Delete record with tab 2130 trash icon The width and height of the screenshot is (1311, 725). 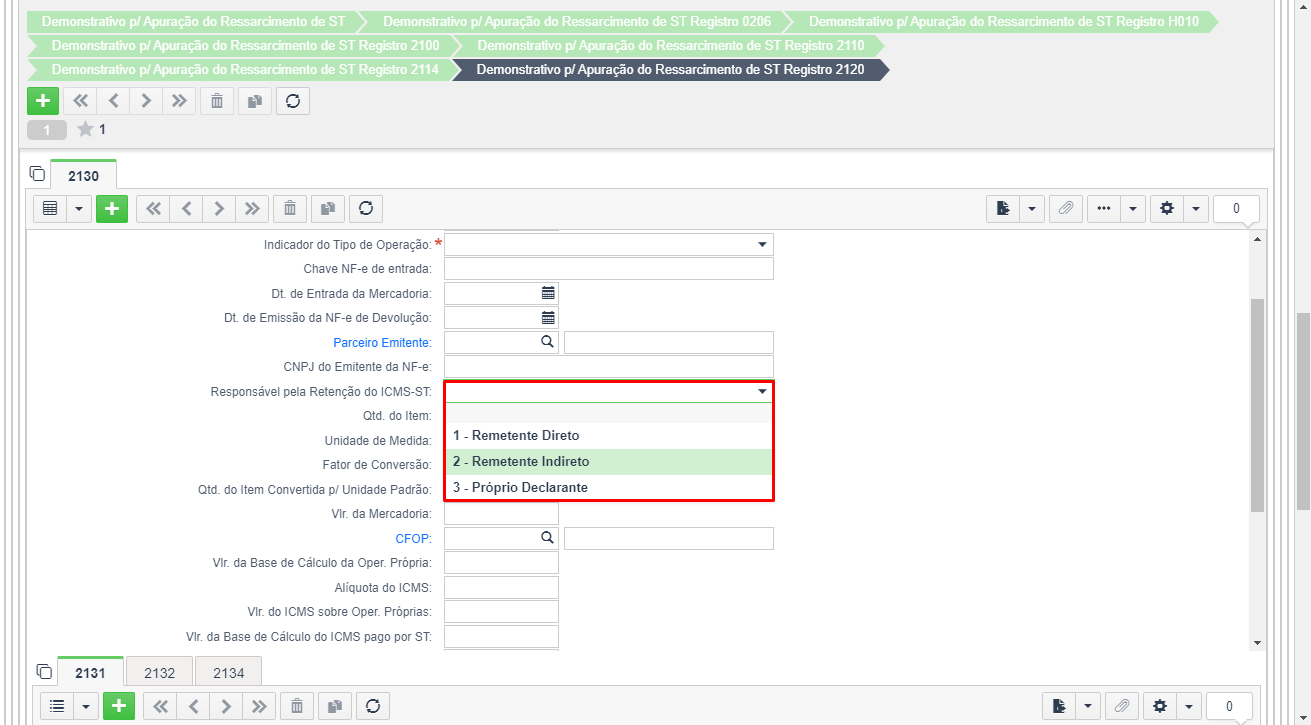(290, 208)
